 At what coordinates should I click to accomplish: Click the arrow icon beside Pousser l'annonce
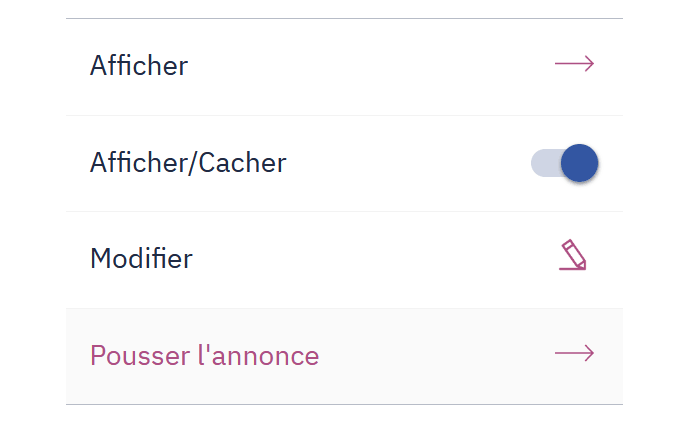[x=574, y=353]
